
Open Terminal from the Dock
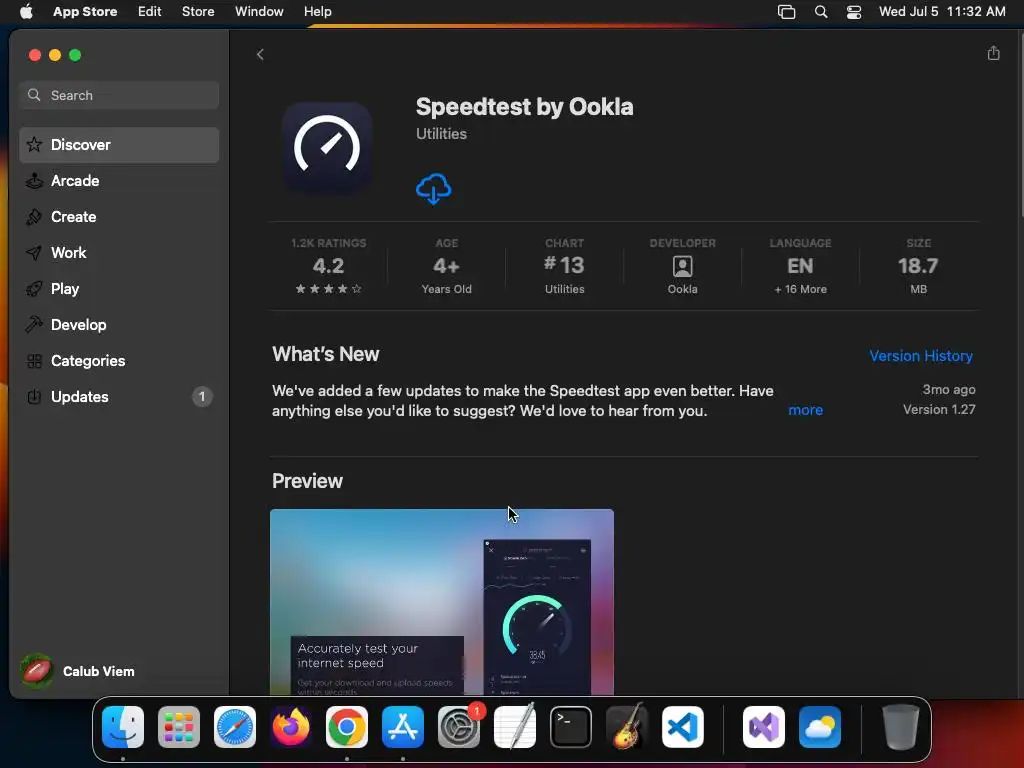point(571,727)
